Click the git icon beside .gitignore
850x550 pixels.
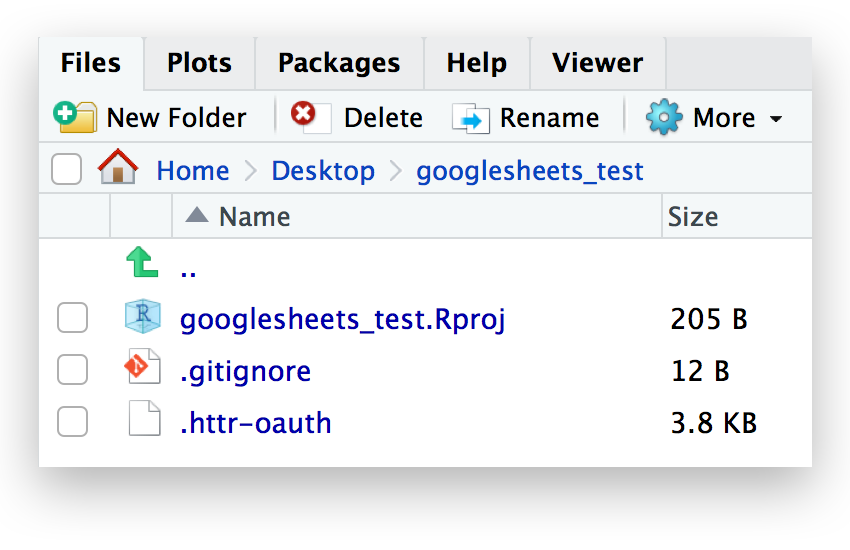click(x=143, y=370)
